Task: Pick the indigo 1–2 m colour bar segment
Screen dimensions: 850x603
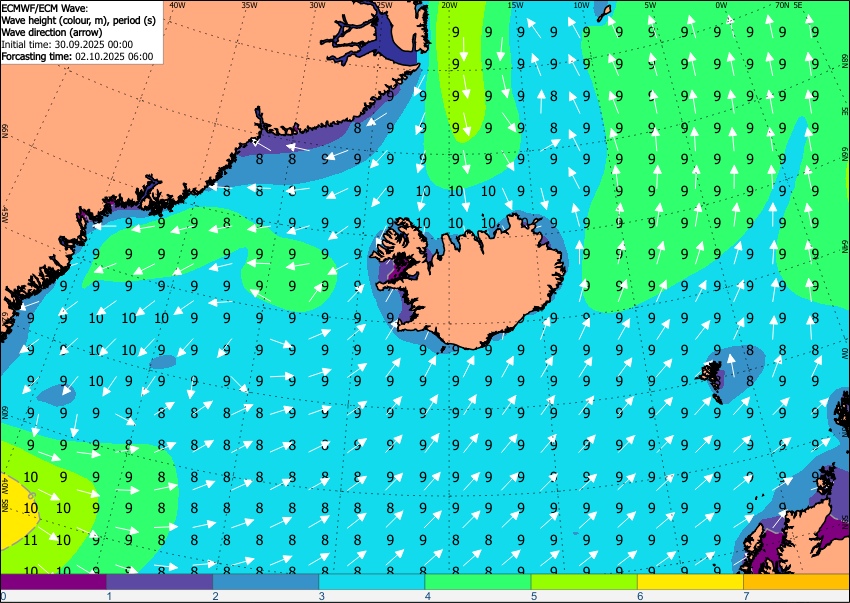Action: (159, 582)
